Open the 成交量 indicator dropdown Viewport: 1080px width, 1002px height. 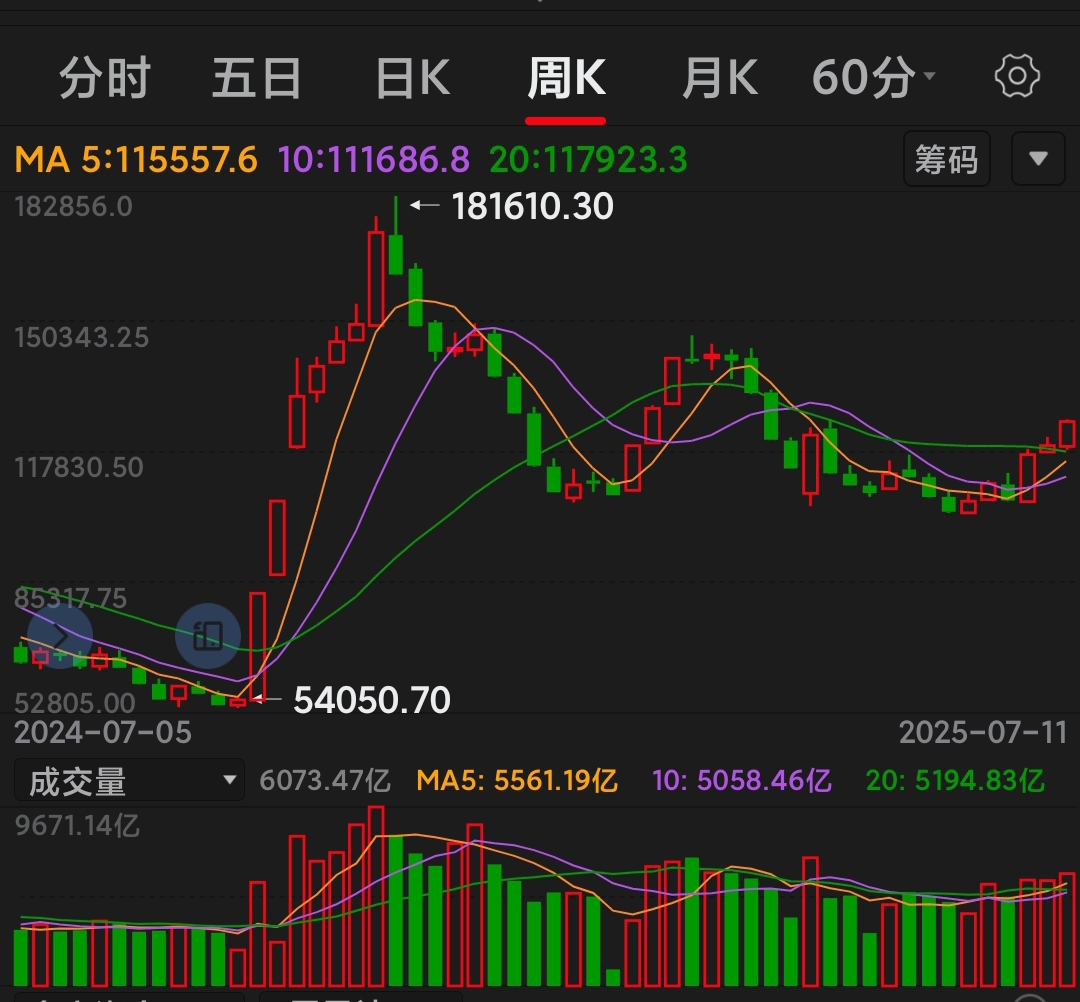(129, 781)
